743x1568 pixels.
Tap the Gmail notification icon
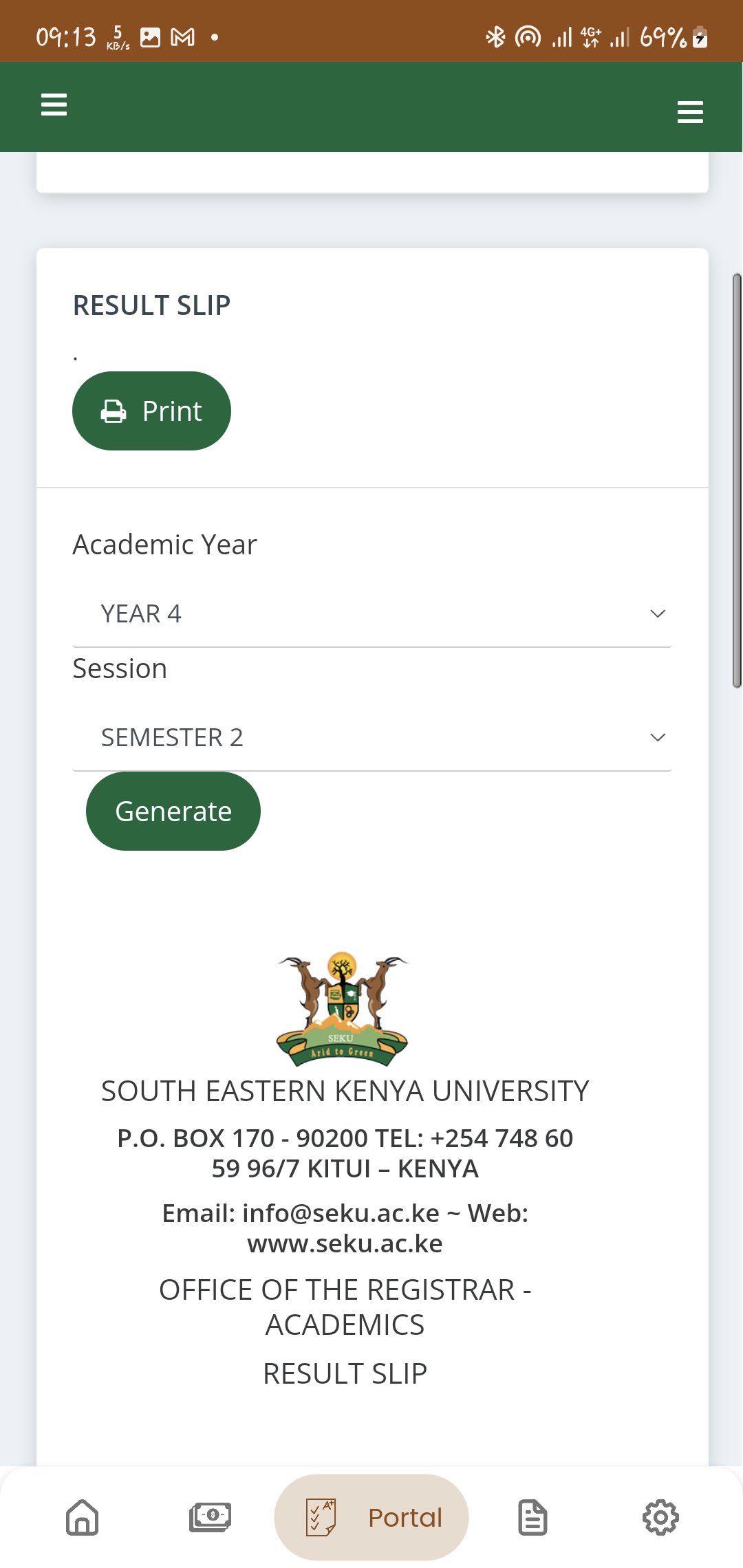point(182,37)
